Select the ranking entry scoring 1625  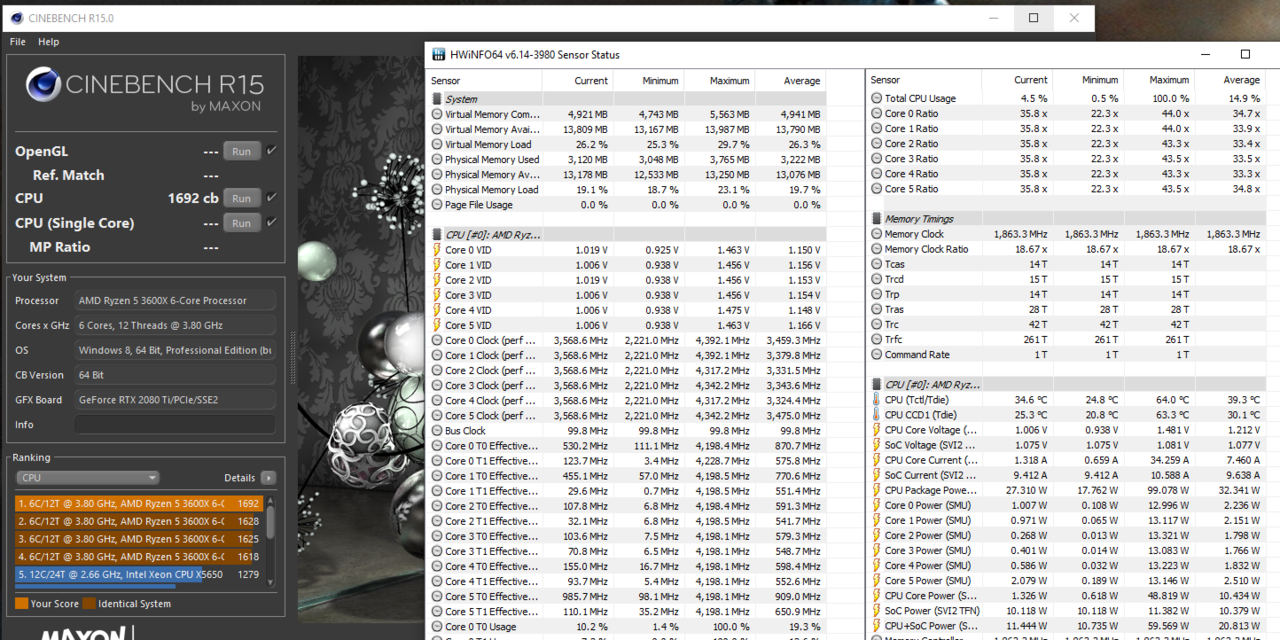coord(139,539)
